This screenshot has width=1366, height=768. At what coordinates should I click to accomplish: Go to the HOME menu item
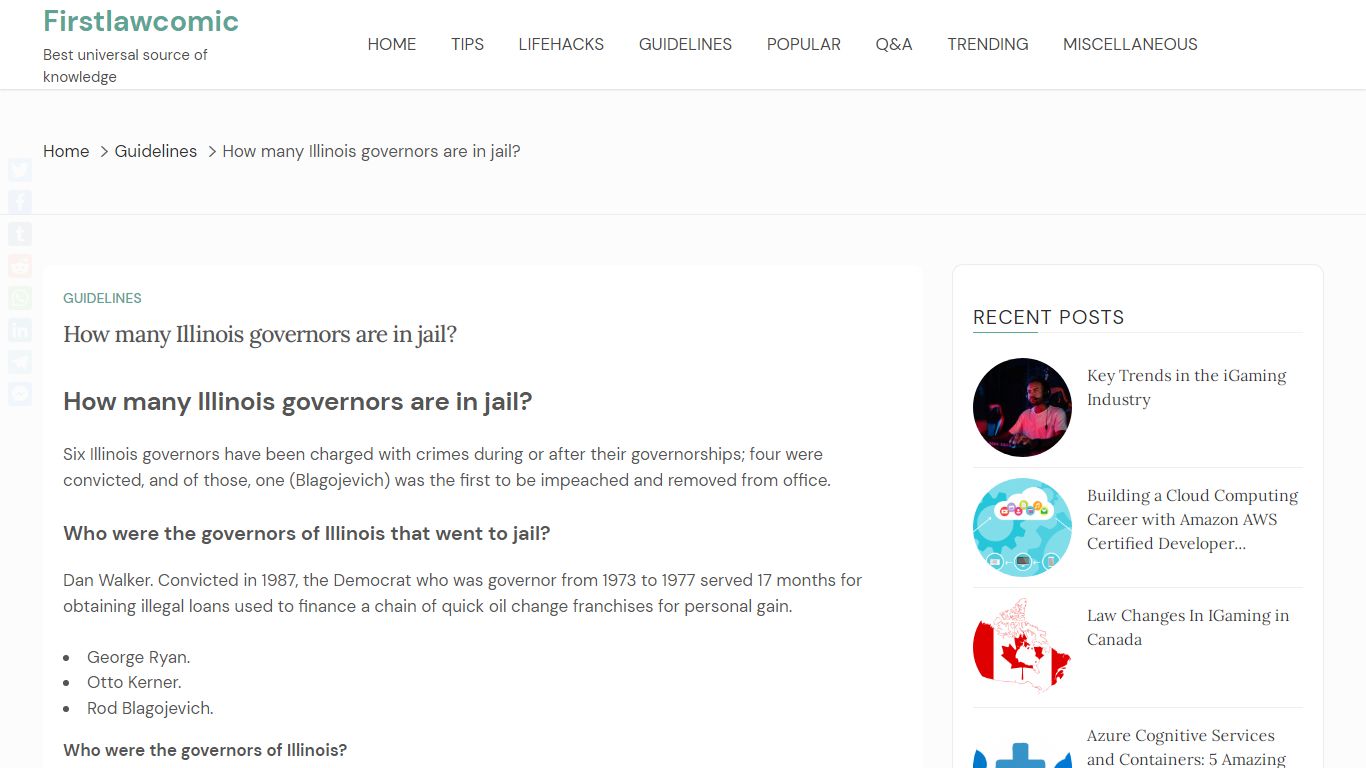[x=392, y=44]
